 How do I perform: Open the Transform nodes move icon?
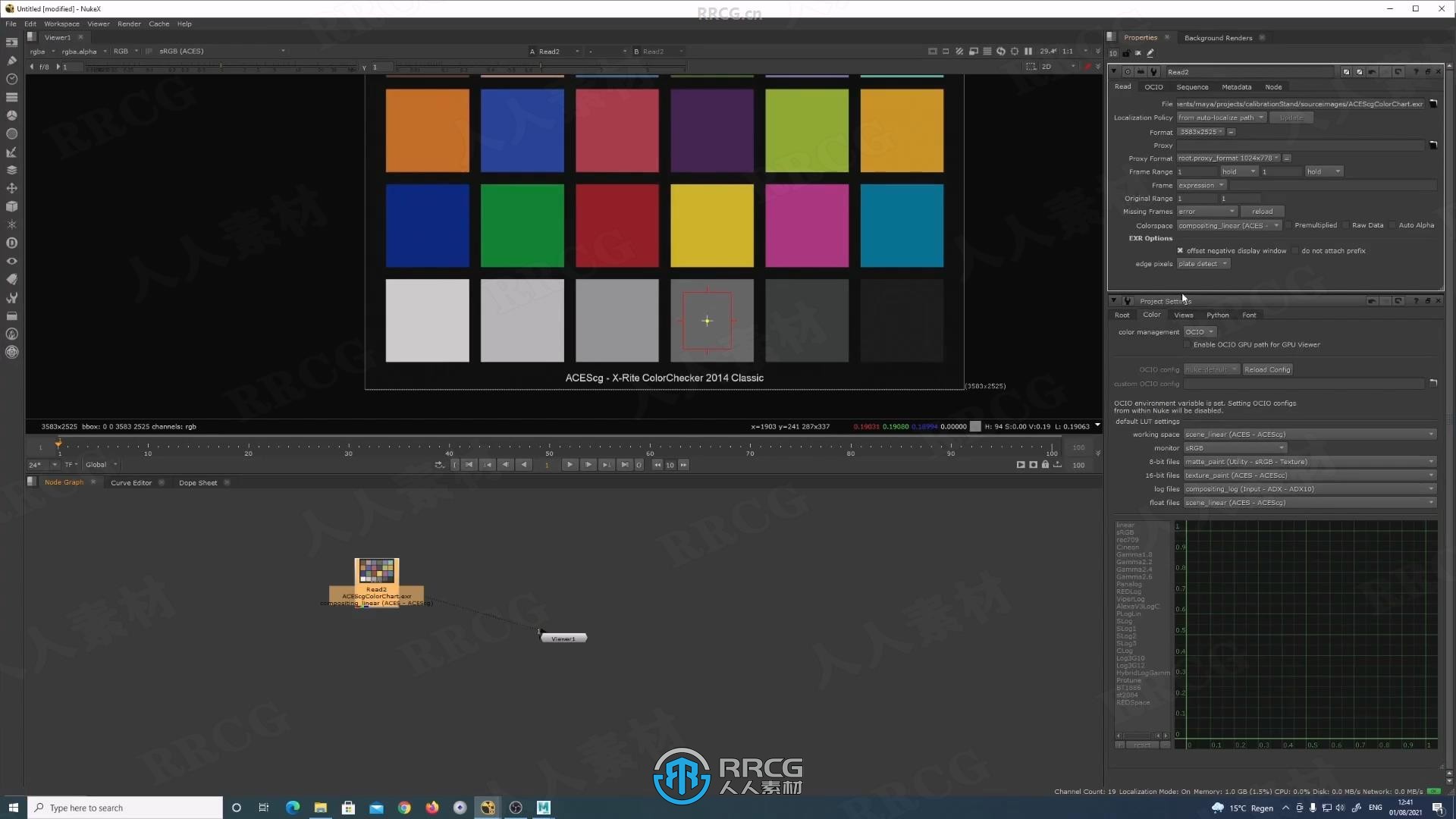(11, 188)
